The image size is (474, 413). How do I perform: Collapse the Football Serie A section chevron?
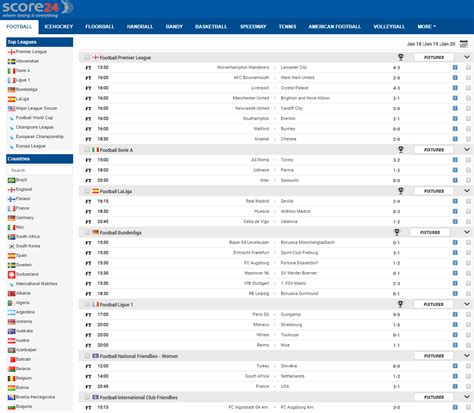(467, 150)
